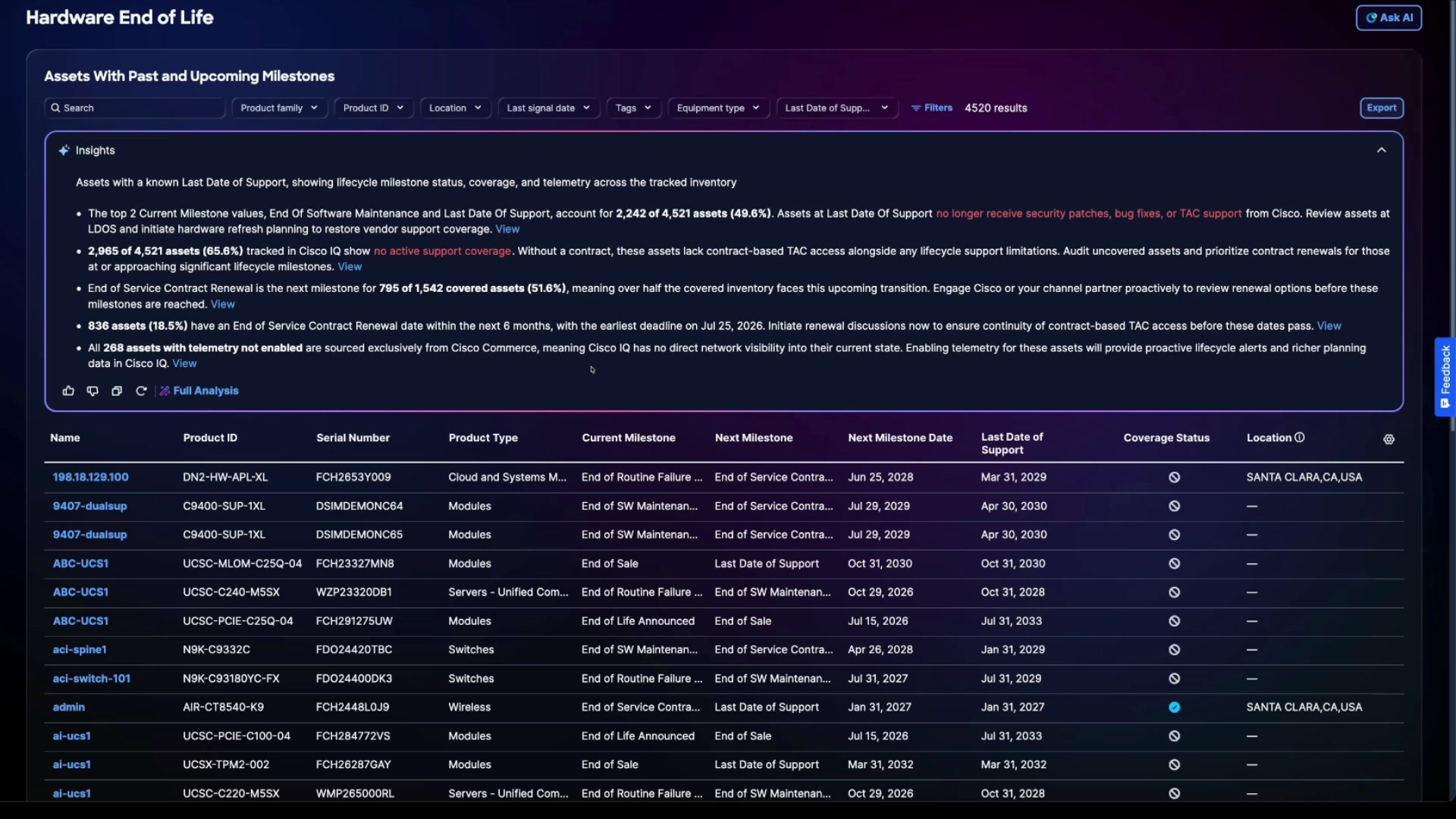Open the 198.18.129.100 asset link
The width and height of the screenshot is (1456, 819).
(x=90, y=477)
